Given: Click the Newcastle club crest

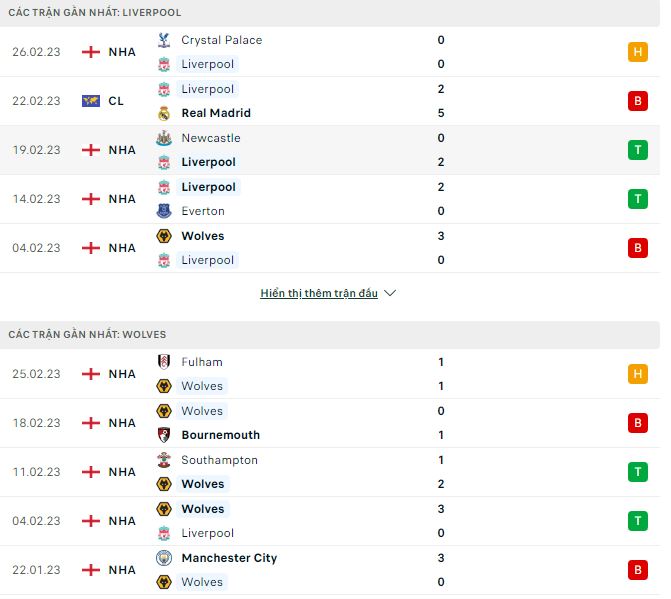Looking at the screenshot, I should point(164,138).
